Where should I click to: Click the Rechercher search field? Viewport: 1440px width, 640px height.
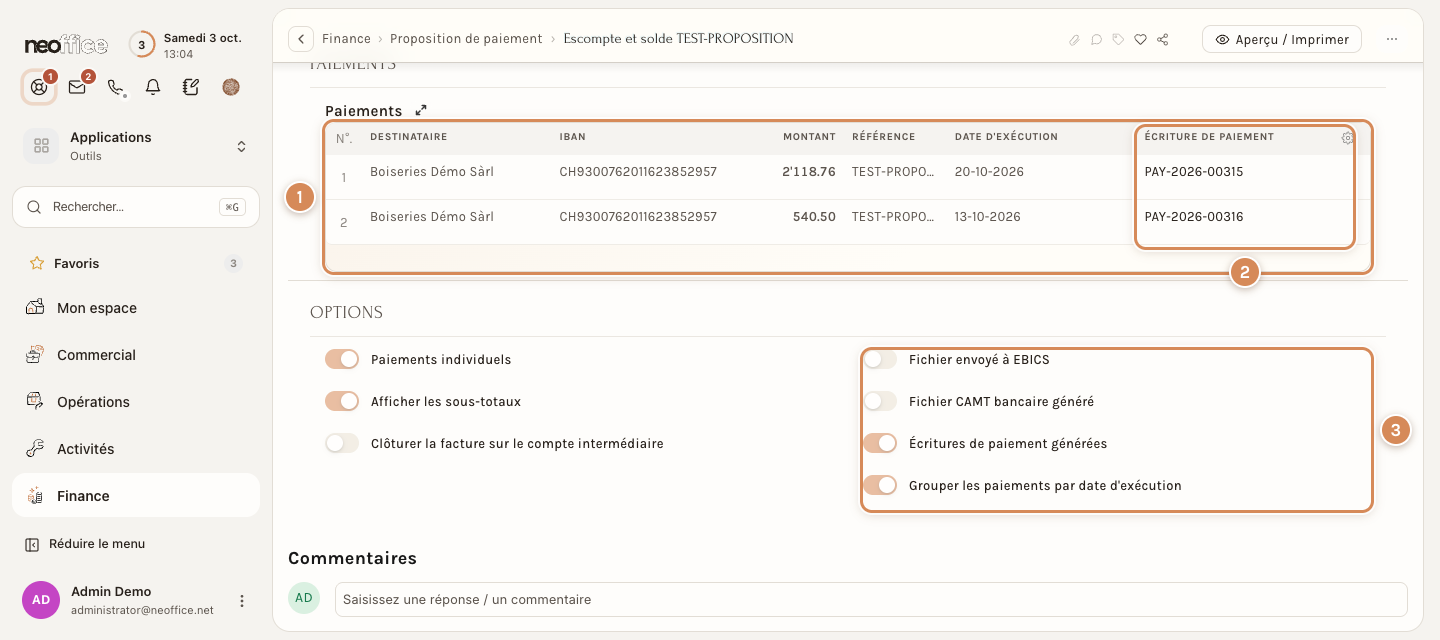[136, 207]
